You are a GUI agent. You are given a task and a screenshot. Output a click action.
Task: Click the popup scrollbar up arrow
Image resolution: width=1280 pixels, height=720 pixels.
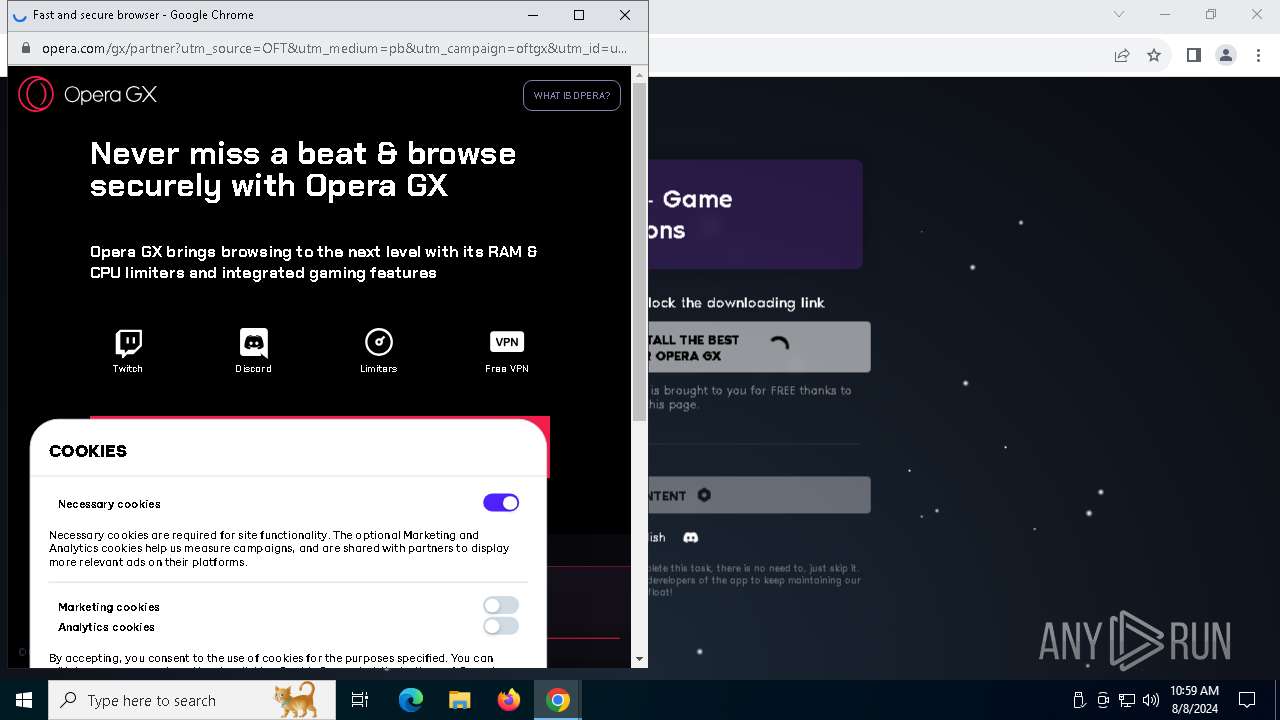(640, 75)
